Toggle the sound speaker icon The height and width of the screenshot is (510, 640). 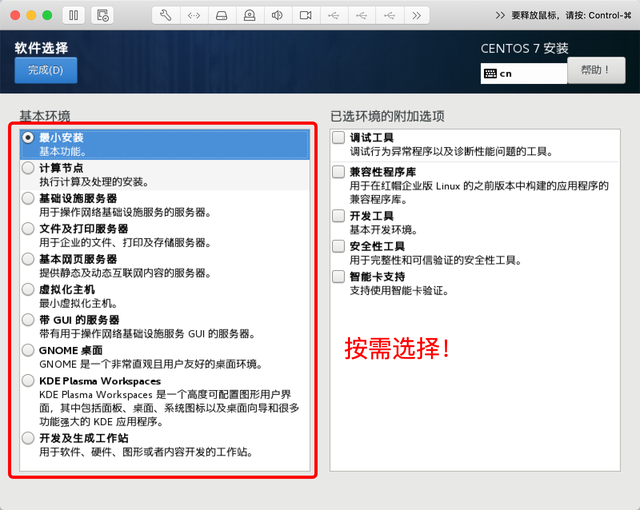(x=277, y=16)
